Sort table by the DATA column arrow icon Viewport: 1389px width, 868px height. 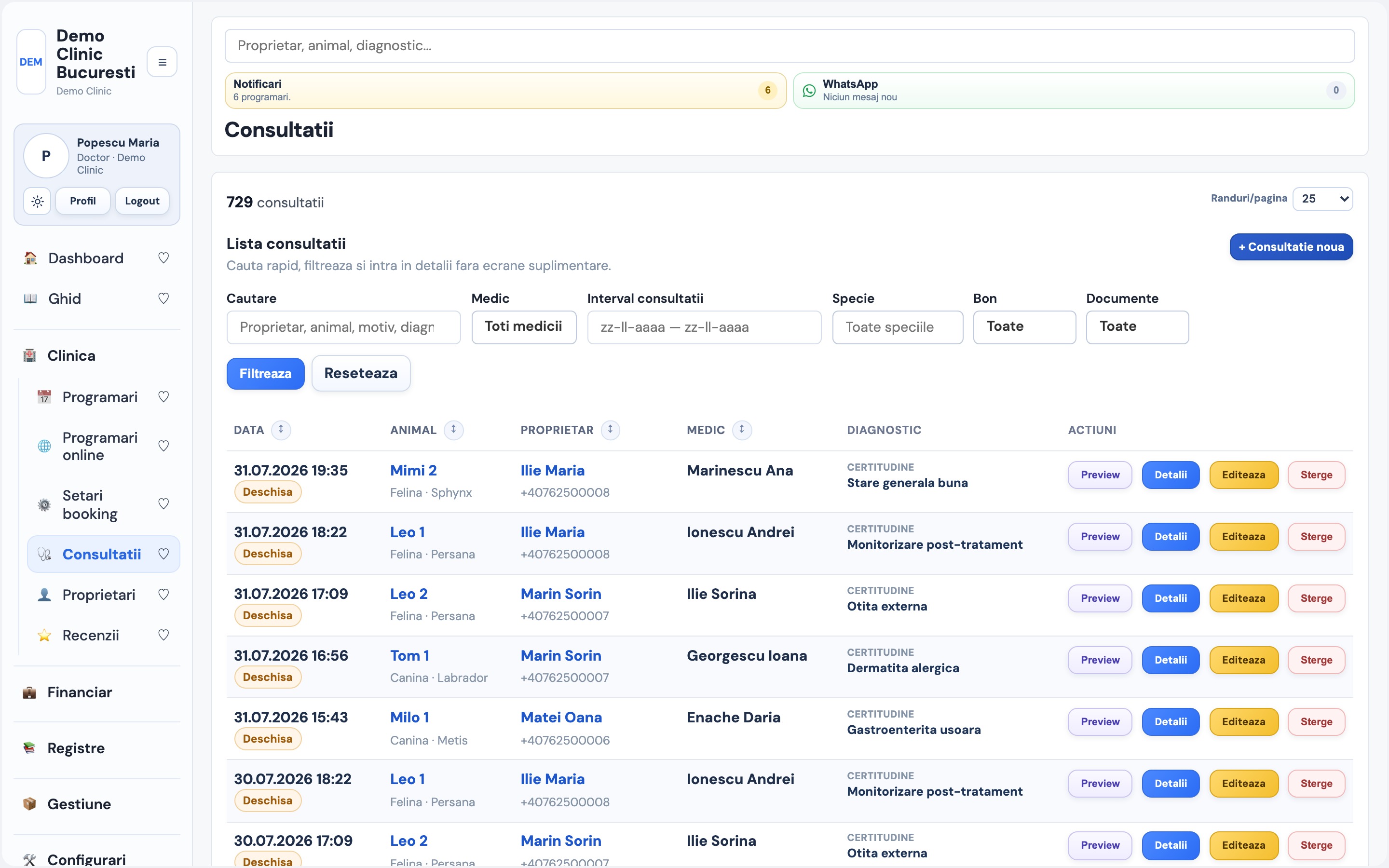(281, 430)
